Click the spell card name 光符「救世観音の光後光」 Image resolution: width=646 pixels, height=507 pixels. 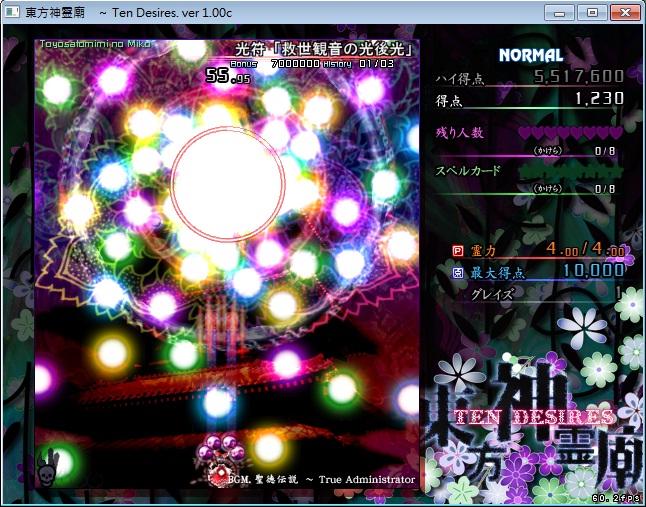coord(324,49)
